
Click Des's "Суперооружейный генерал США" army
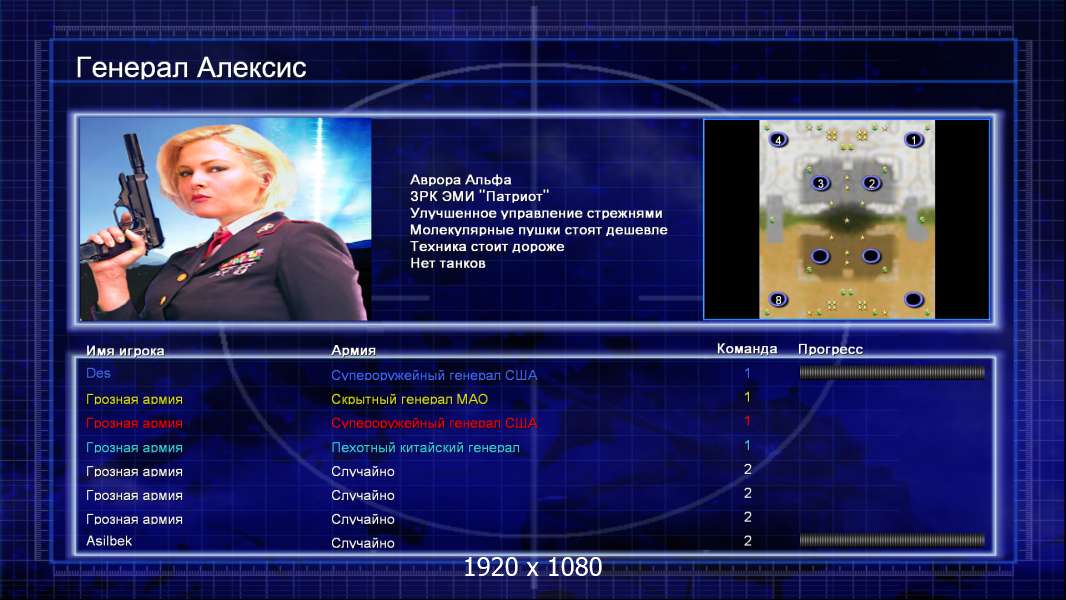[434, 375]
